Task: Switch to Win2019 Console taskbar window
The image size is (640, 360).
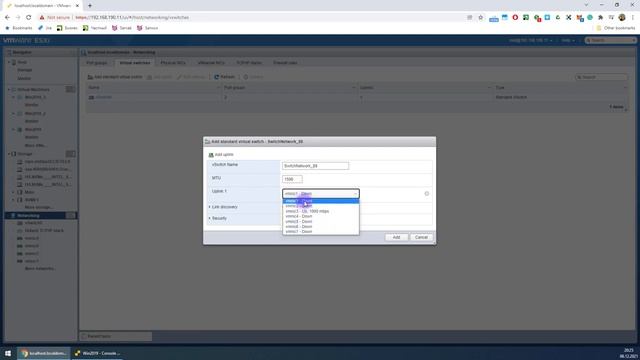Action: coord(97,353)
